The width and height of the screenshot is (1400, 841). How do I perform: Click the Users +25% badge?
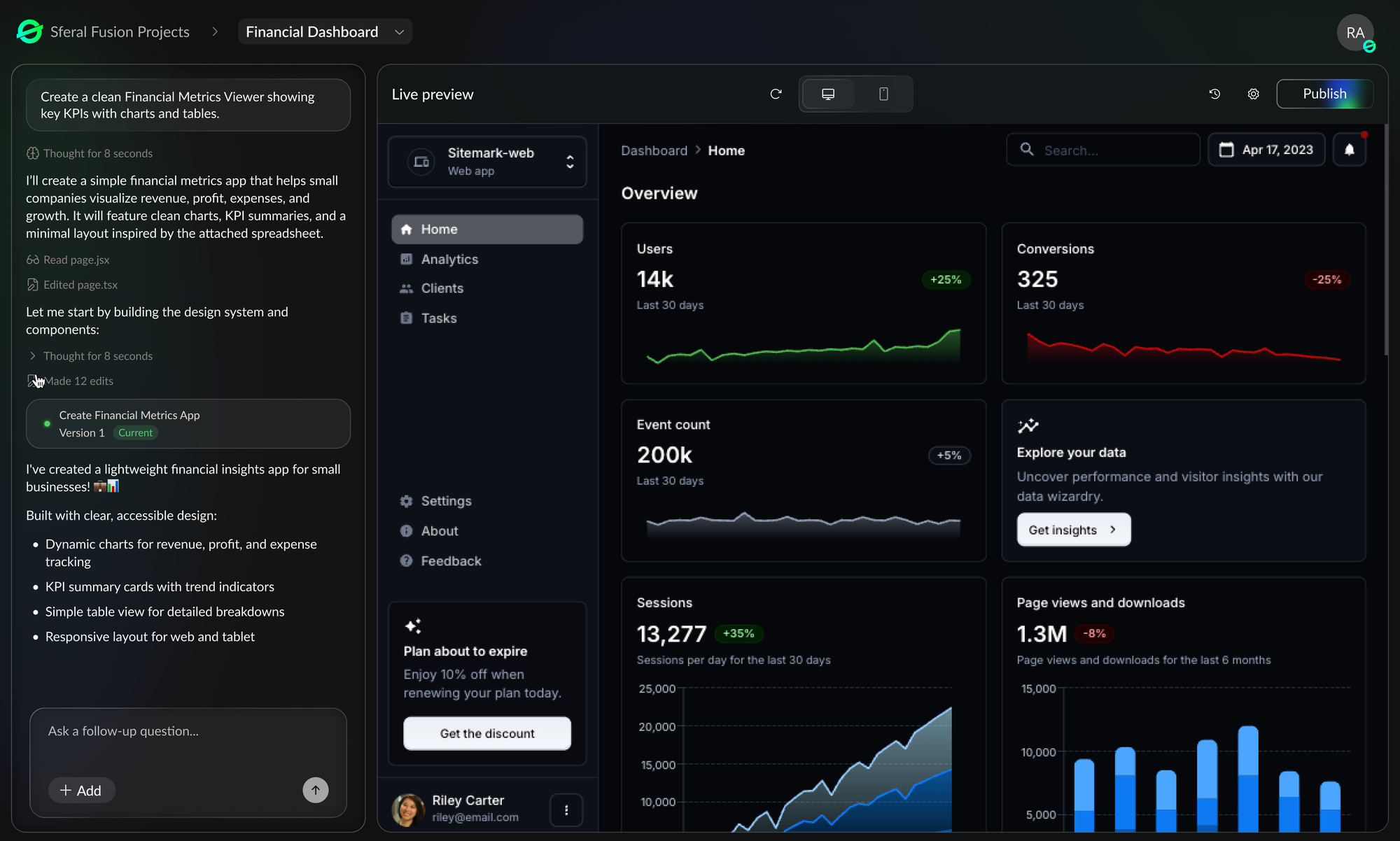click(x=946, y=279)
